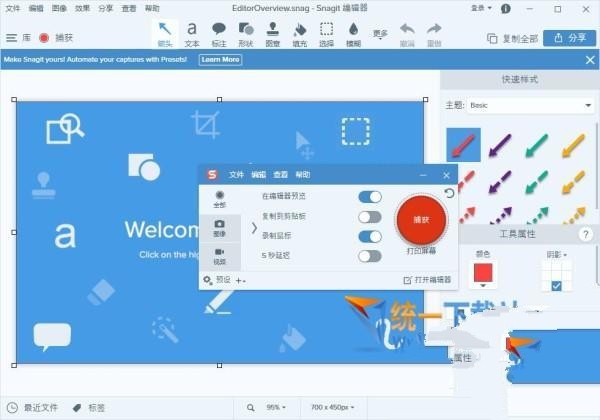Choose the solid green arrow quick style

537,145
